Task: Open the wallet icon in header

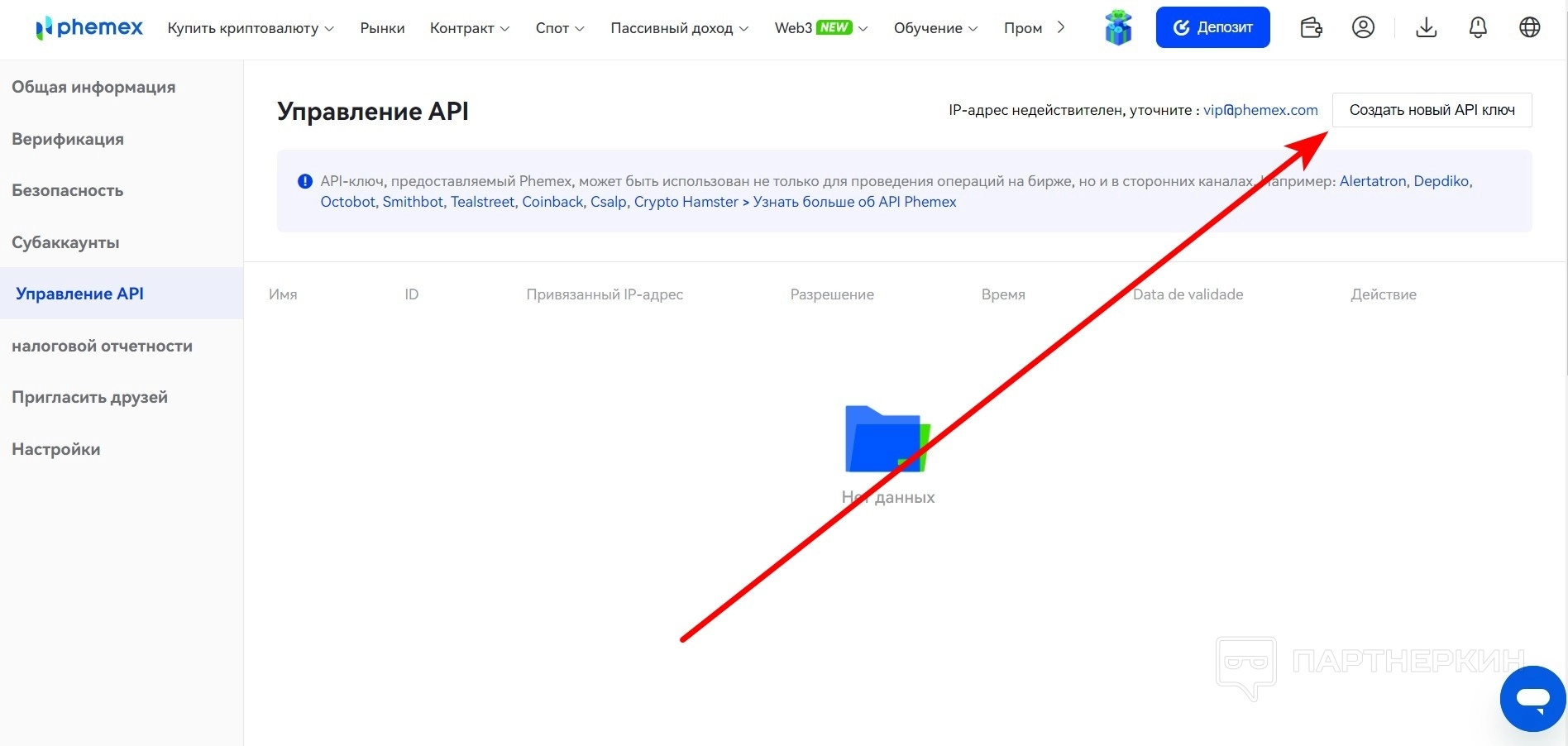Action: pos(1311,28)
